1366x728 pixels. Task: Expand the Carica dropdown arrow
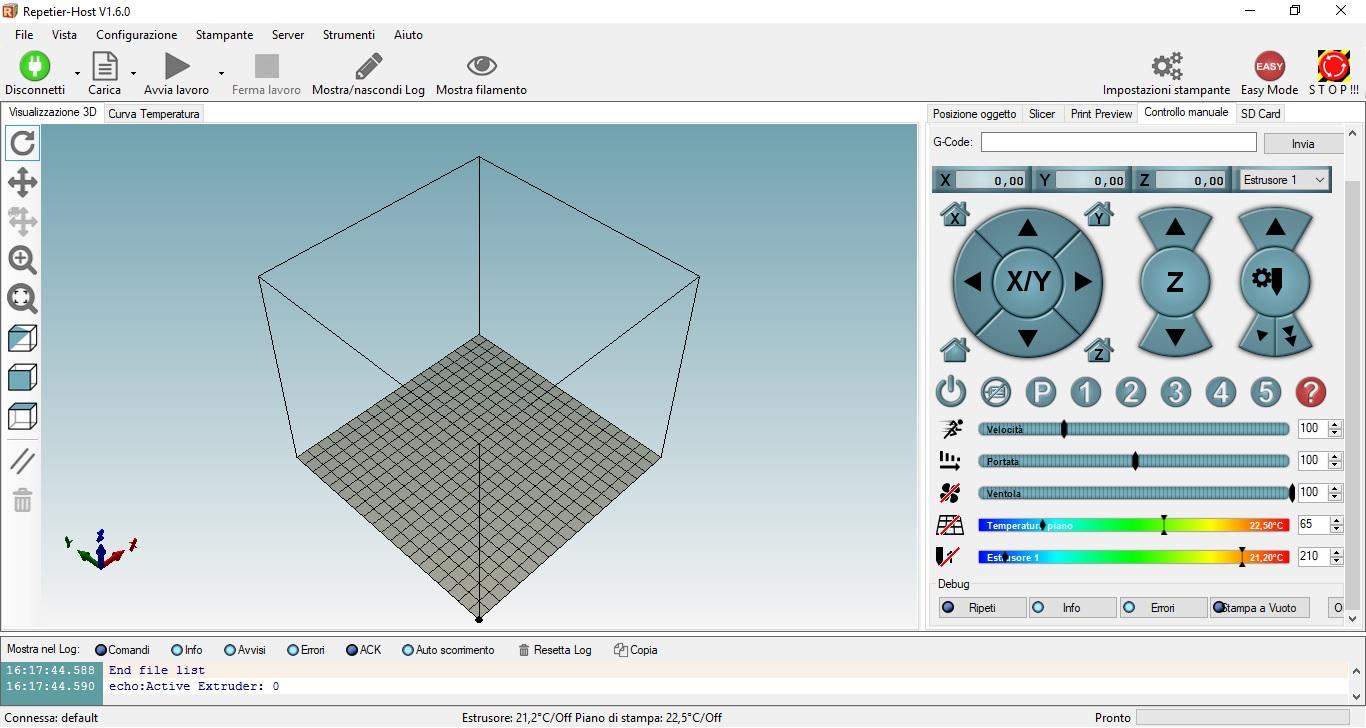[133, 73]
